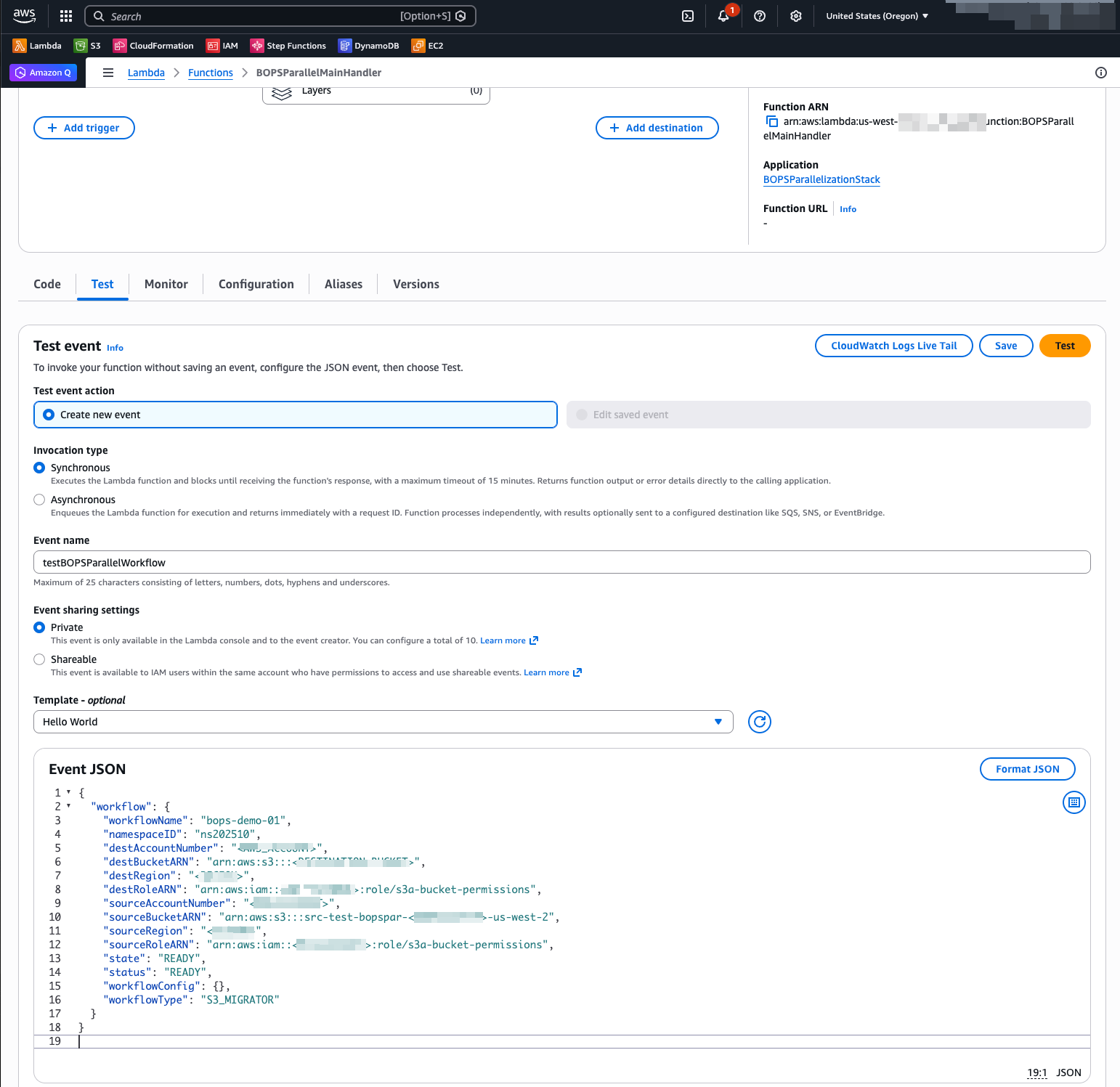The width and height of the screenshot is (1120, 1087).
Task: Open the United States (Oregon) region selector
Action: (877, 16)
